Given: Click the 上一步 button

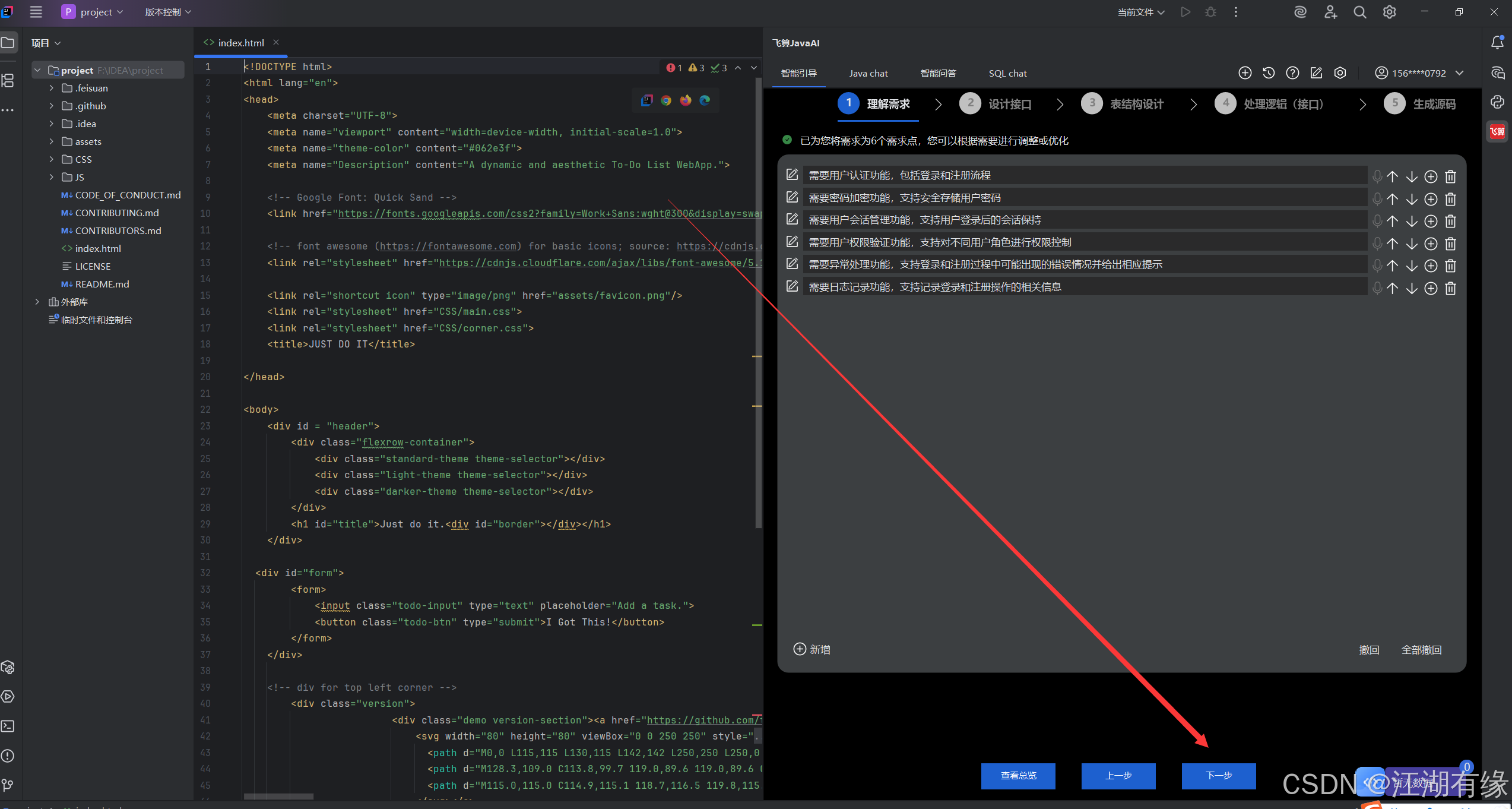Looking at the screenshot, I should pyautogui.click(x=1118, y=776).
